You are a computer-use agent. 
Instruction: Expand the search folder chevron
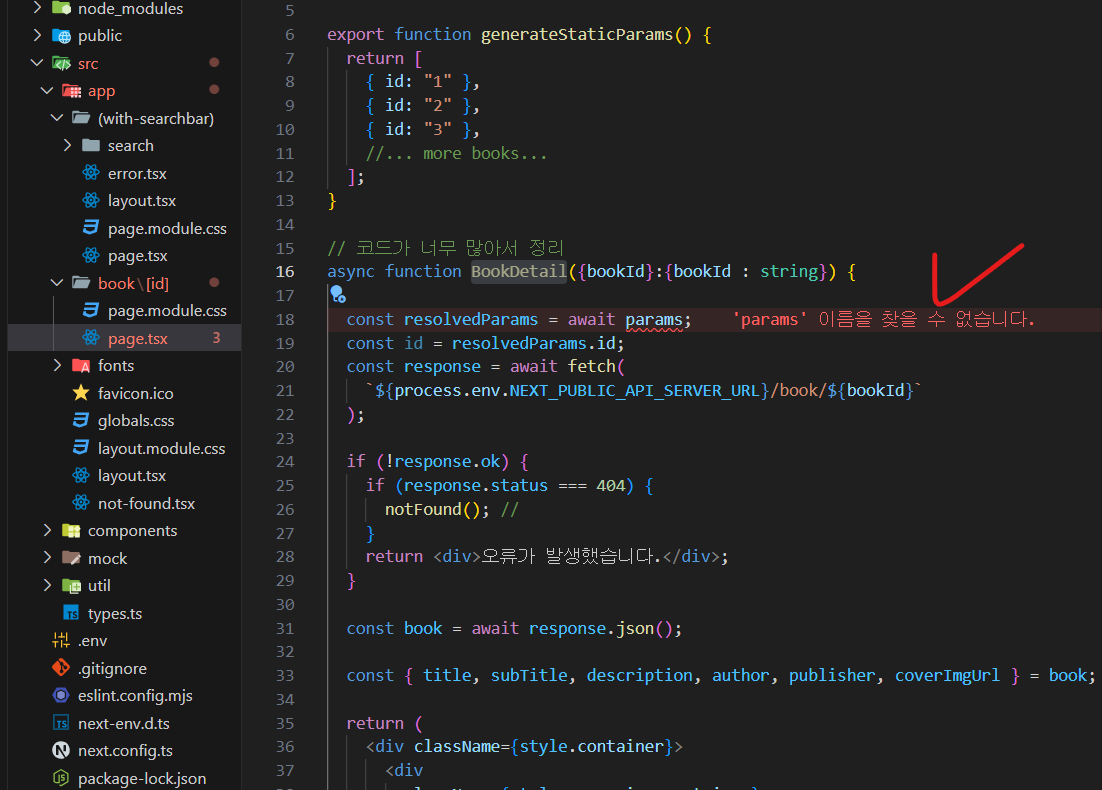(67, 145)
